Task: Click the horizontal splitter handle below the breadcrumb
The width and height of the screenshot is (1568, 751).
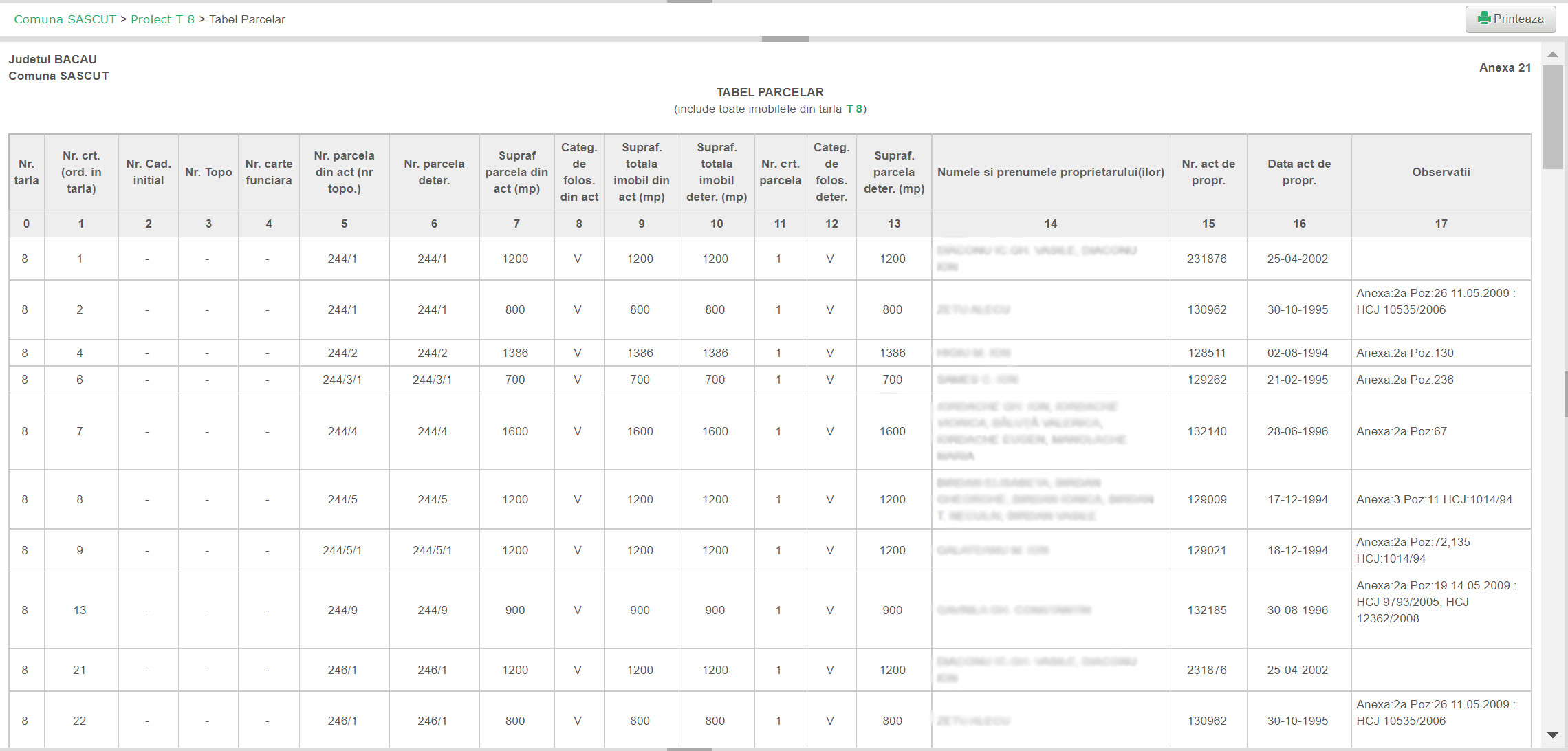Action: 785,39
